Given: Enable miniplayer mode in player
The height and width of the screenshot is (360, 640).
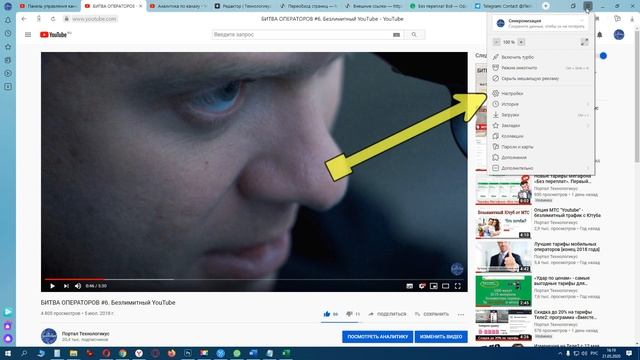Looking at the screenshot, I should click(x=433, y=286).
